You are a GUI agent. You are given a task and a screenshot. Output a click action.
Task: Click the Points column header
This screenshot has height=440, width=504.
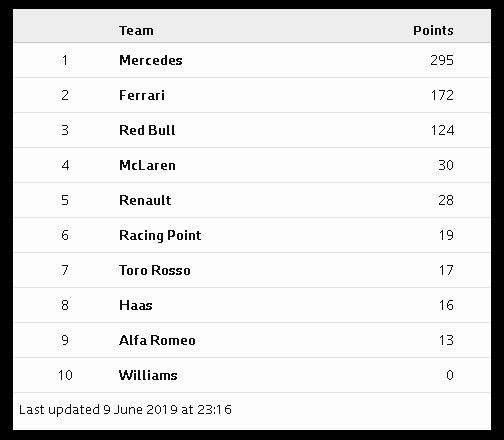click(433, 31)
